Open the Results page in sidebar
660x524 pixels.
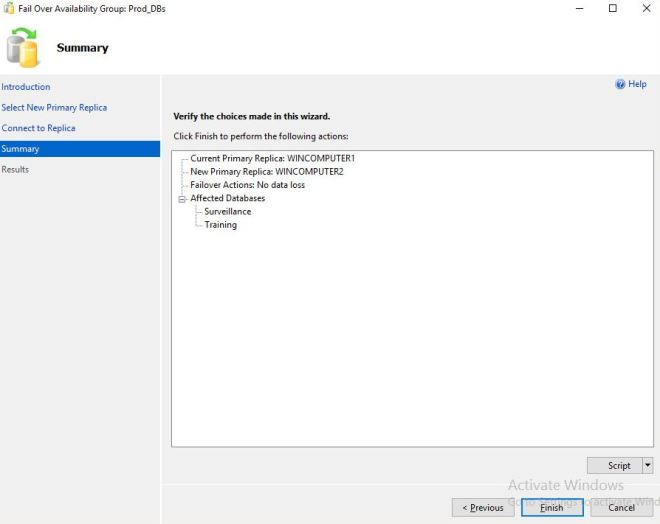pos(15,169)
